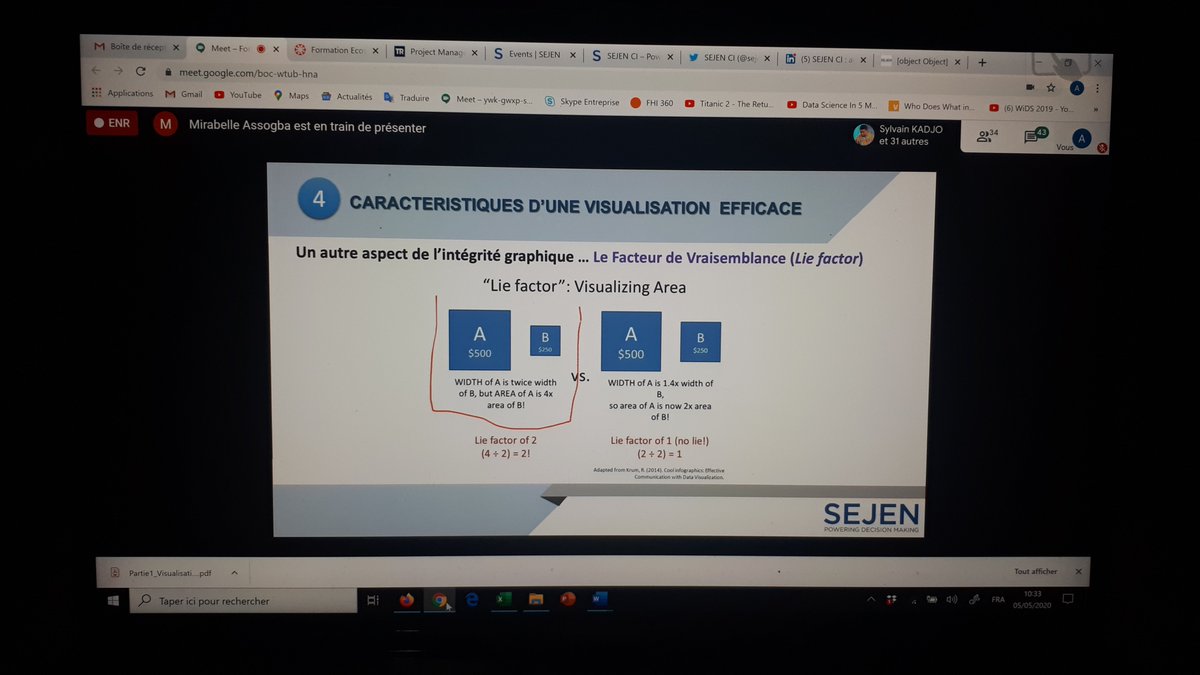Open the Windows notification center

(x=1068, y=599)
